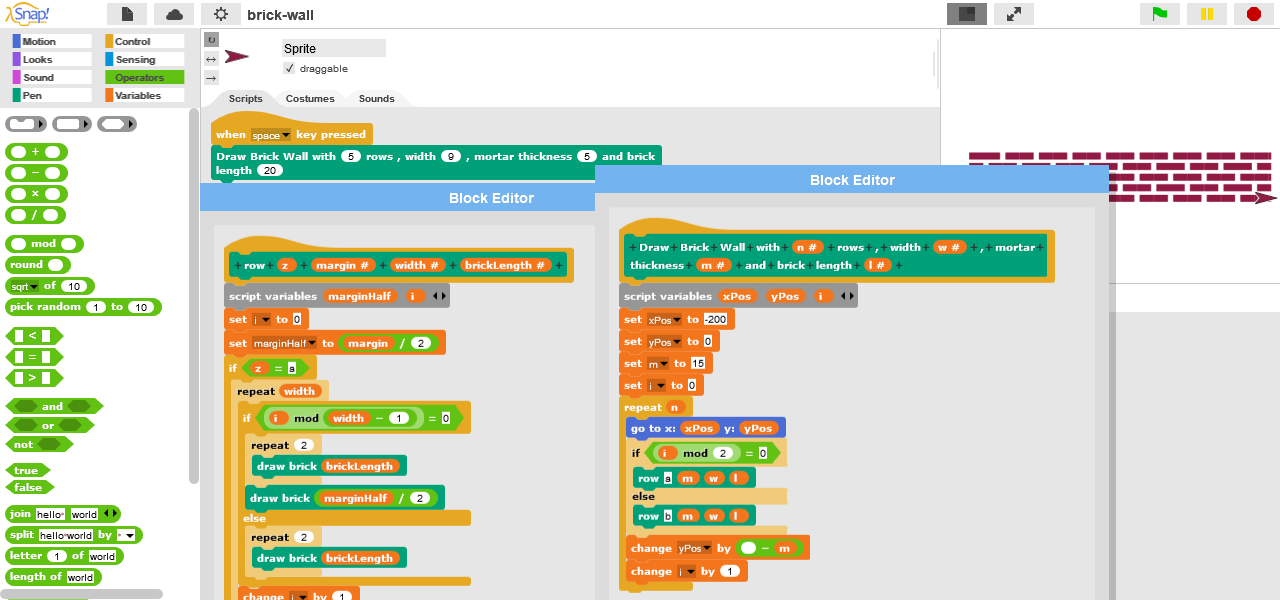The height and width of the screenshot is (600, 1280).
Task: Switch to the Costumes tab
Action: (310, 98)
